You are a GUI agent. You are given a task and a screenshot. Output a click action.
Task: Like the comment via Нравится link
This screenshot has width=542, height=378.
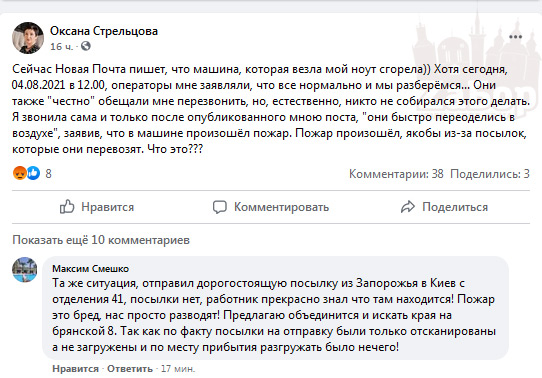75,369
